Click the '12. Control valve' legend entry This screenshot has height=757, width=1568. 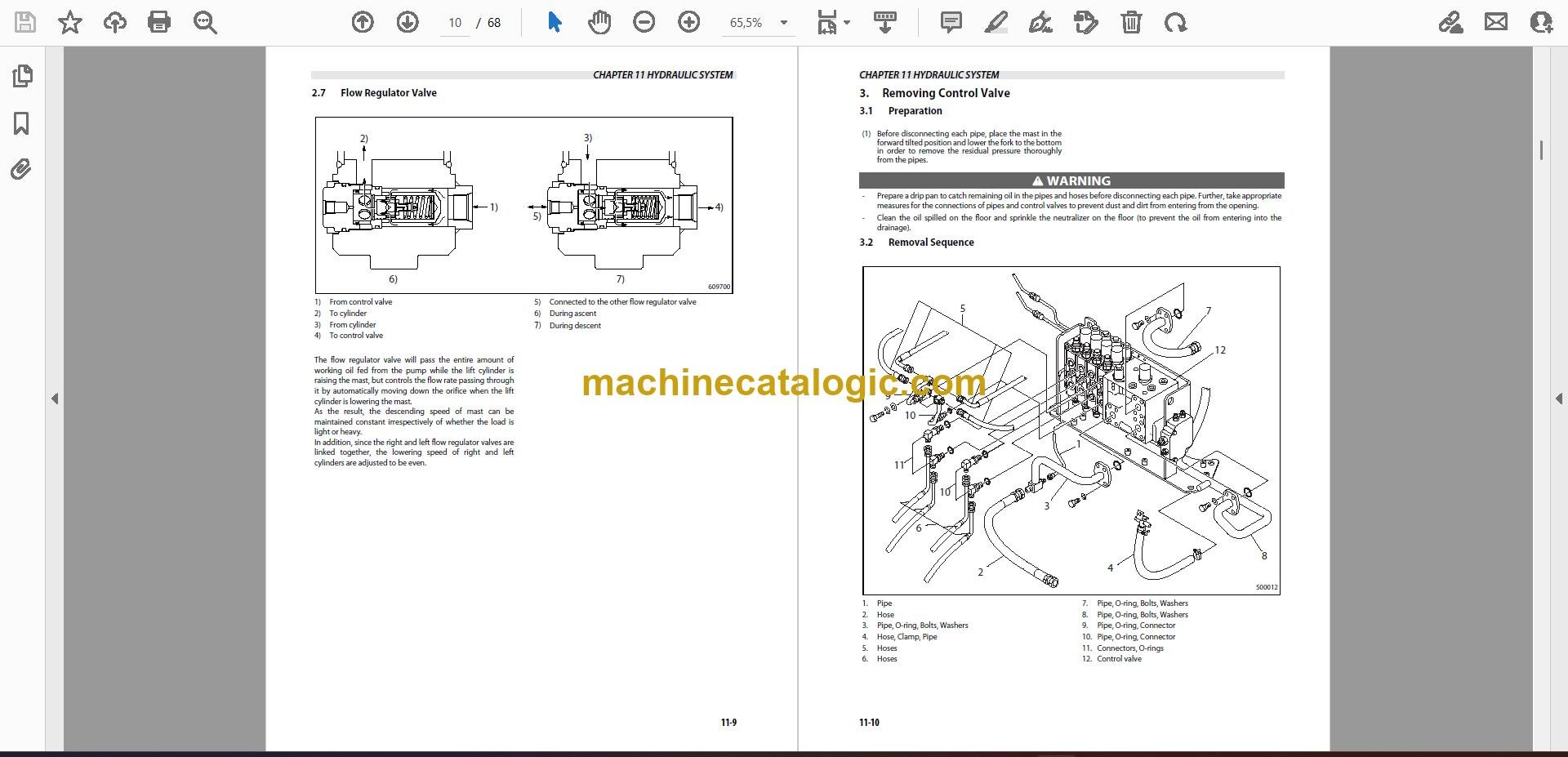[x=1111, y=659]
